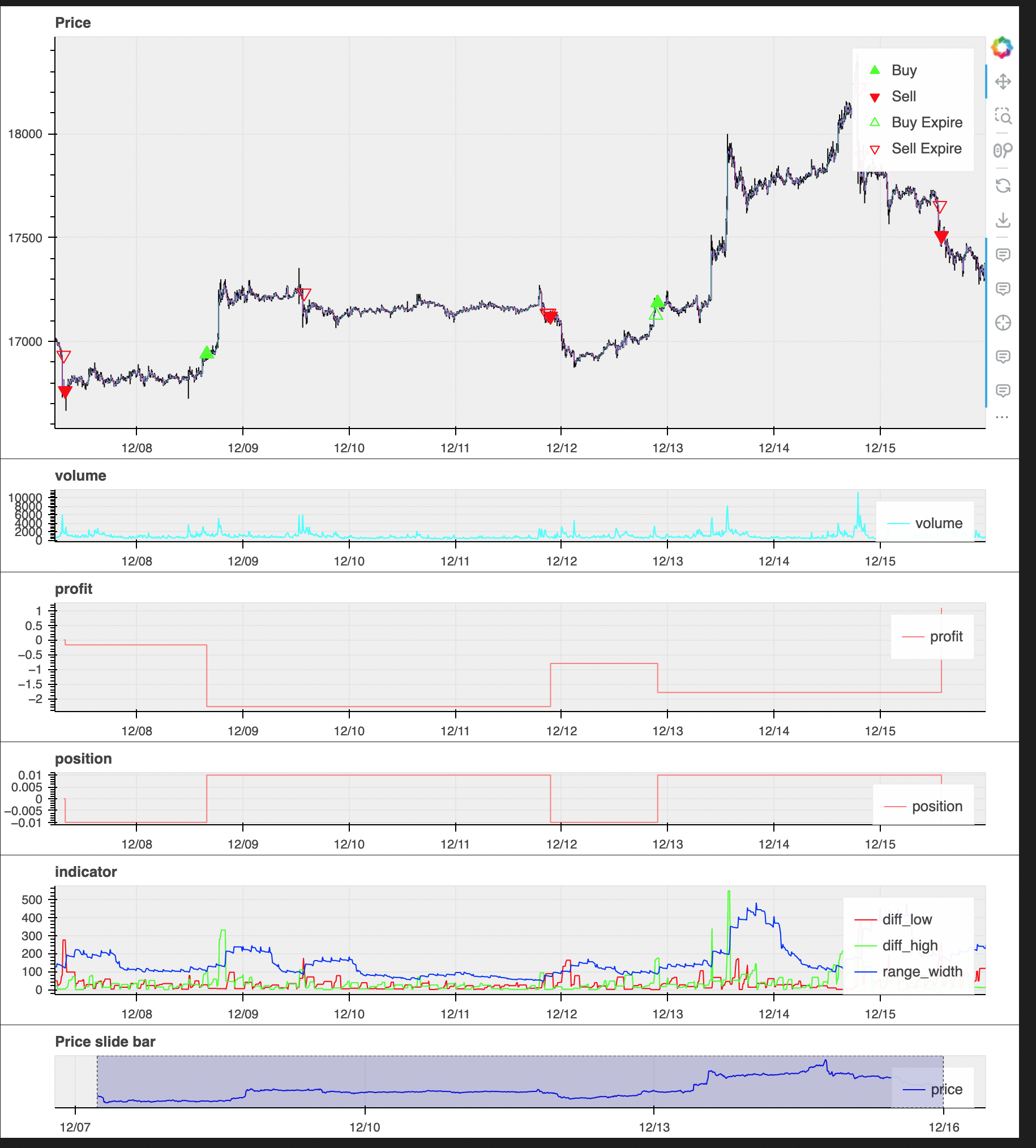
Task: Click the Bokeh logo icon
Action: (x=1002, y=47)
